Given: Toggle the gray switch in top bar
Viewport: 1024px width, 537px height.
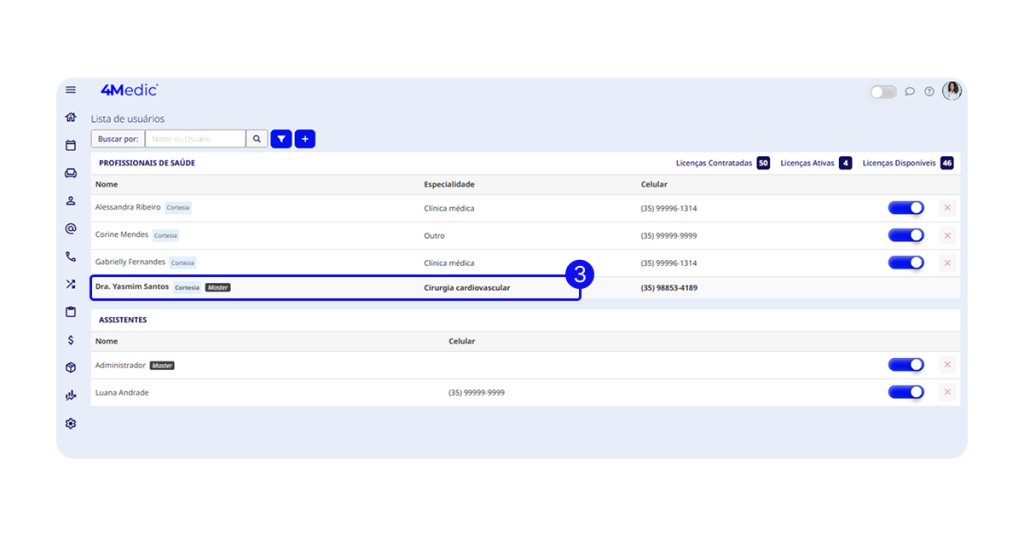Looking at the screenshot, I should pos(883,91).
